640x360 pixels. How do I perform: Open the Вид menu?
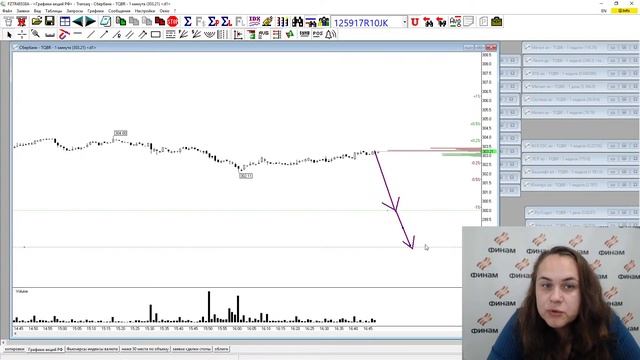tap(37, 11)
